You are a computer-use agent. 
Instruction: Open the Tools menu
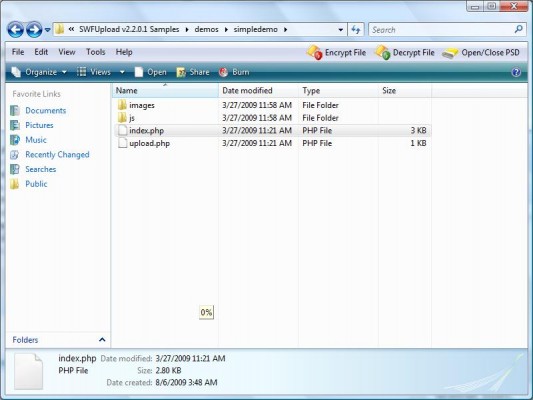[x=96, y=52]
